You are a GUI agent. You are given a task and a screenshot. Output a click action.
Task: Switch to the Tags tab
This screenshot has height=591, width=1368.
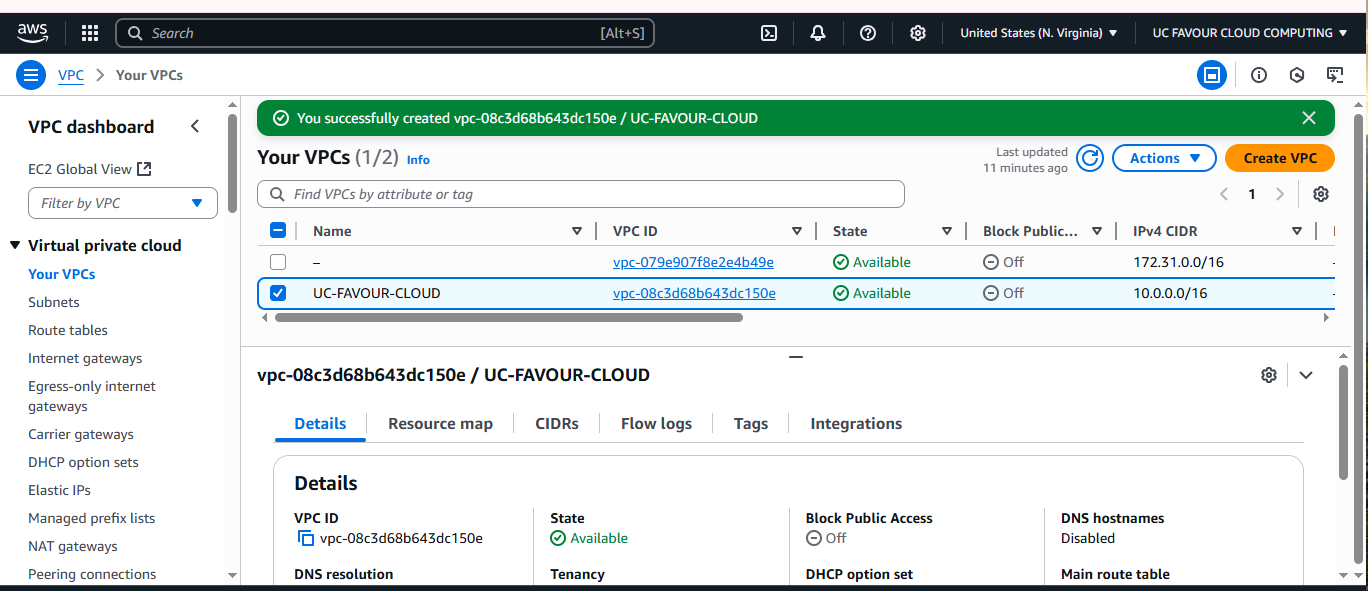pos(751,424)
